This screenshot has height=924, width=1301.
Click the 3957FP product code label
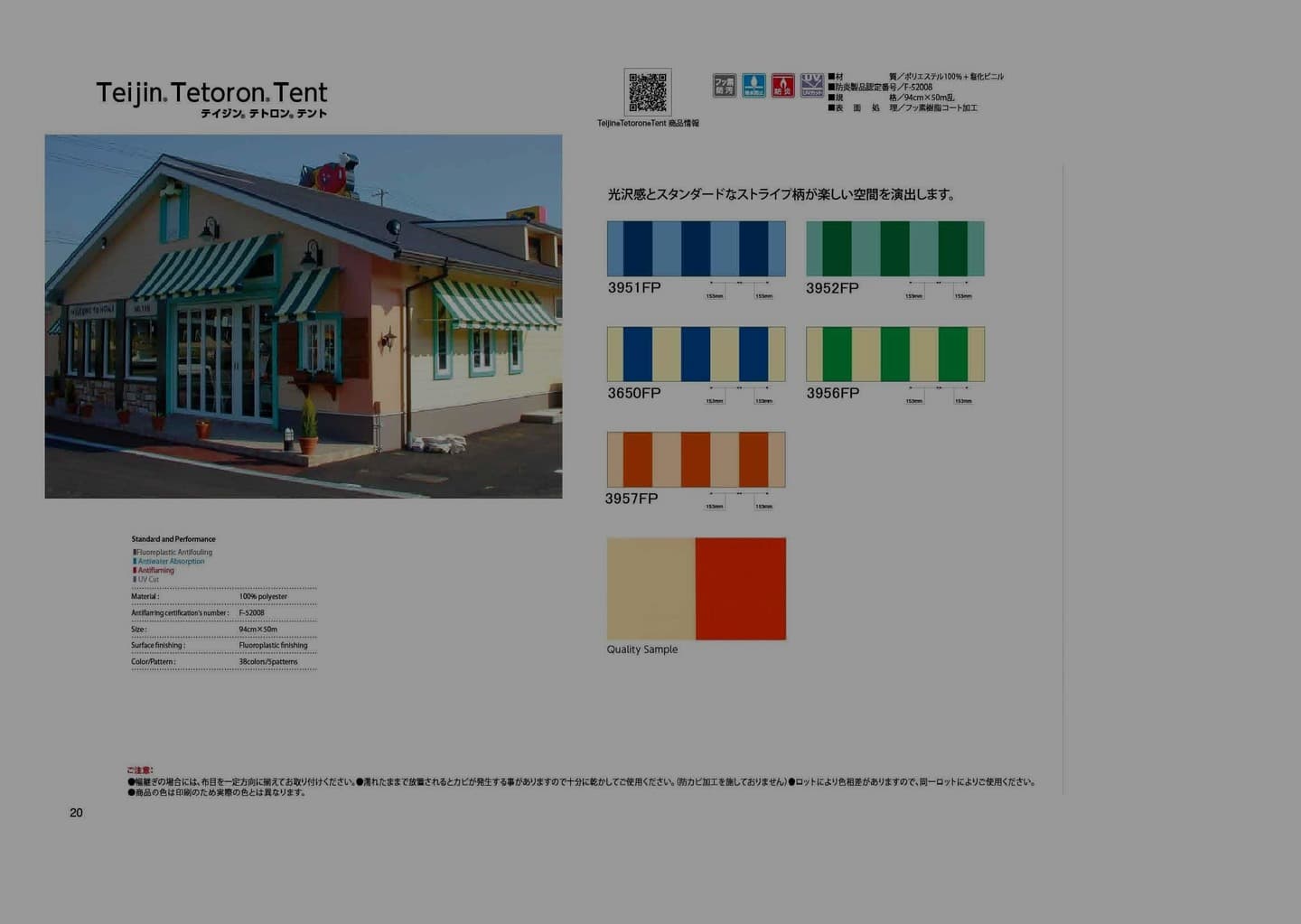(x=632, y=499)
